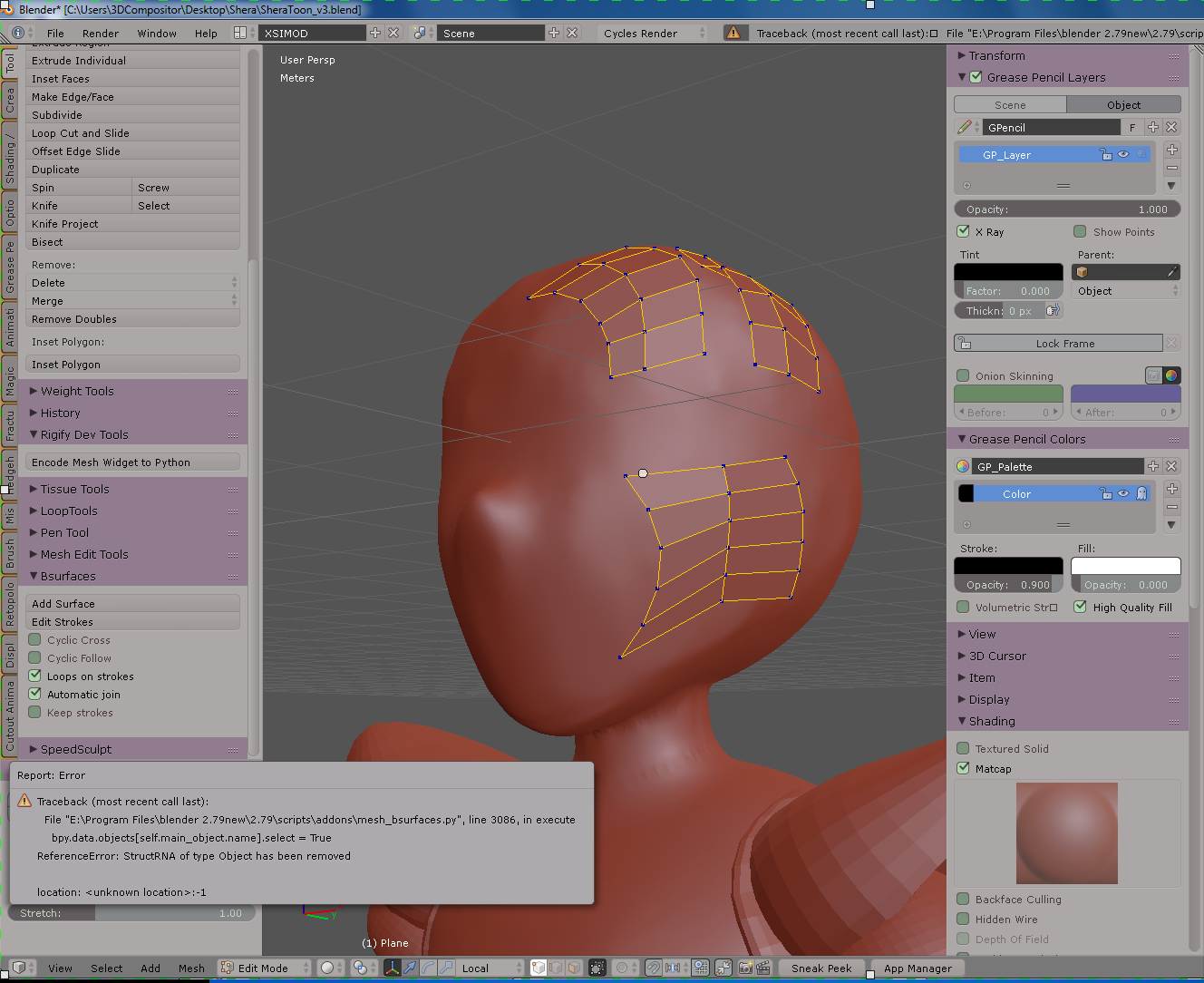The image size is (1204, 983).
Task: Uncheck the Matcap option
Action: pos(964,768)
